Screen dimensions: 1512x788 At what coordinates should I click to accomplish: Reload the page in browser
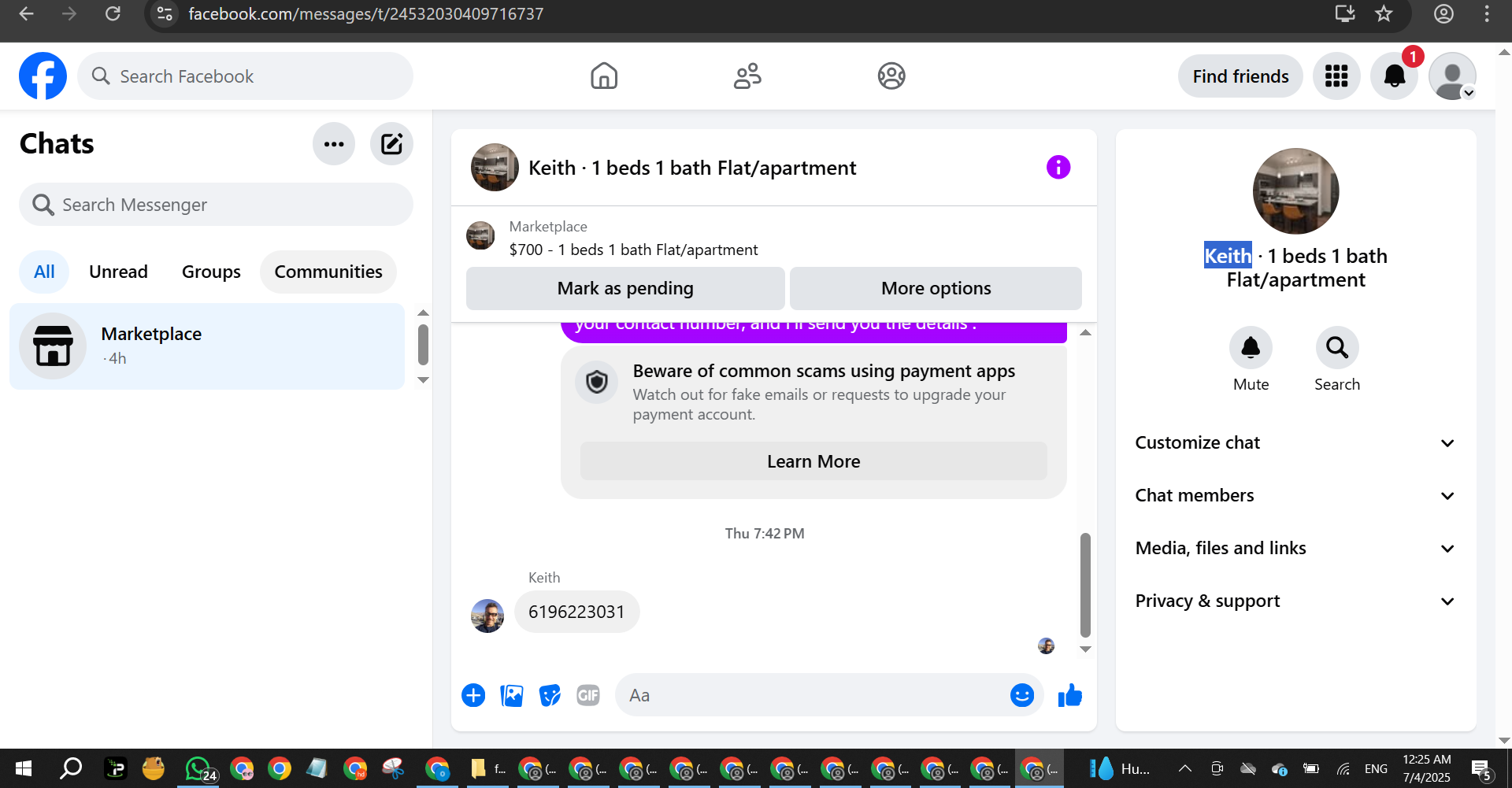click(x=113, y=13)
